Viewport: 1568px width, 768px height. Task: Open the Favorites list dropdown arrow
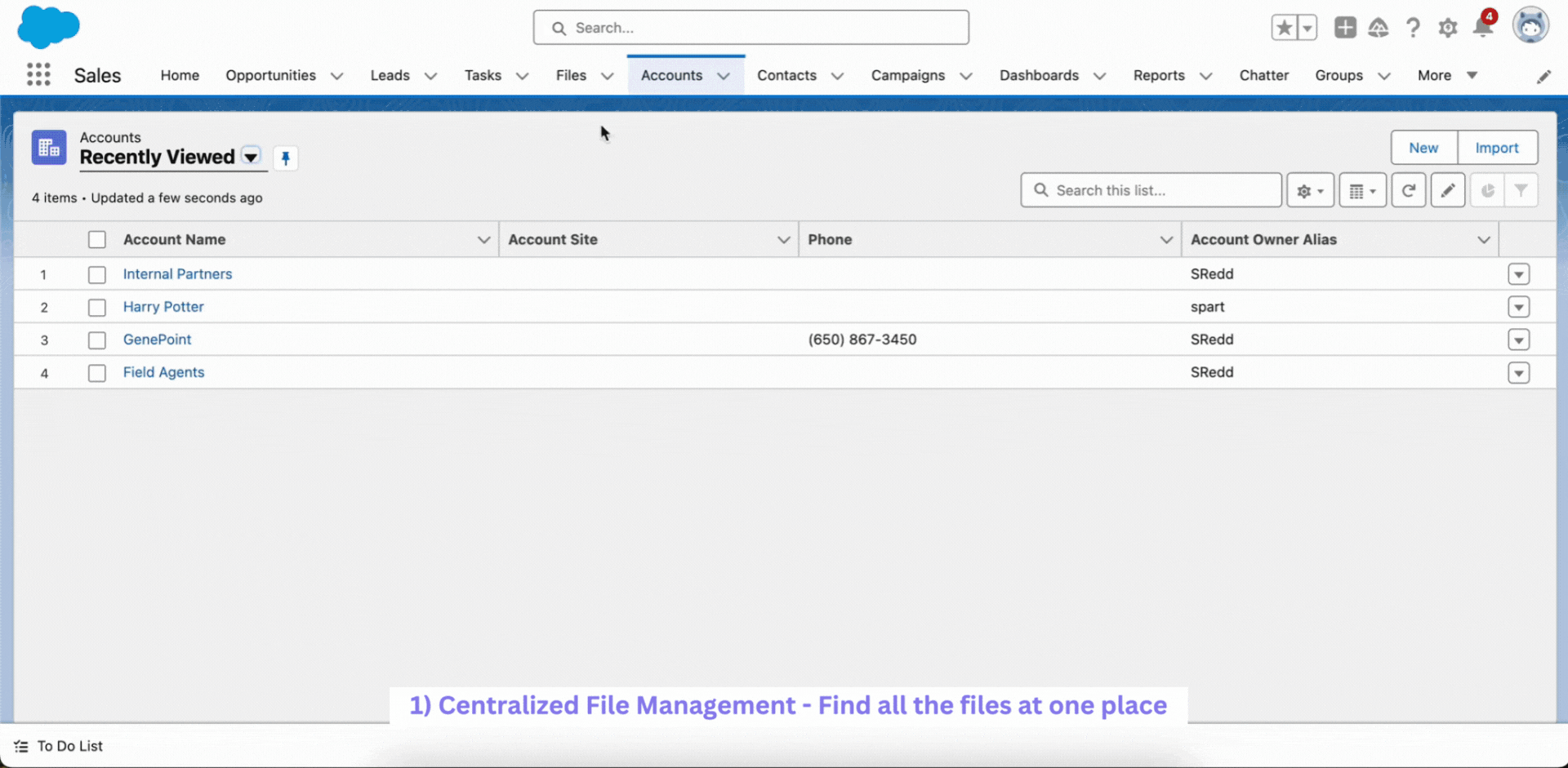pos(1307,28)
